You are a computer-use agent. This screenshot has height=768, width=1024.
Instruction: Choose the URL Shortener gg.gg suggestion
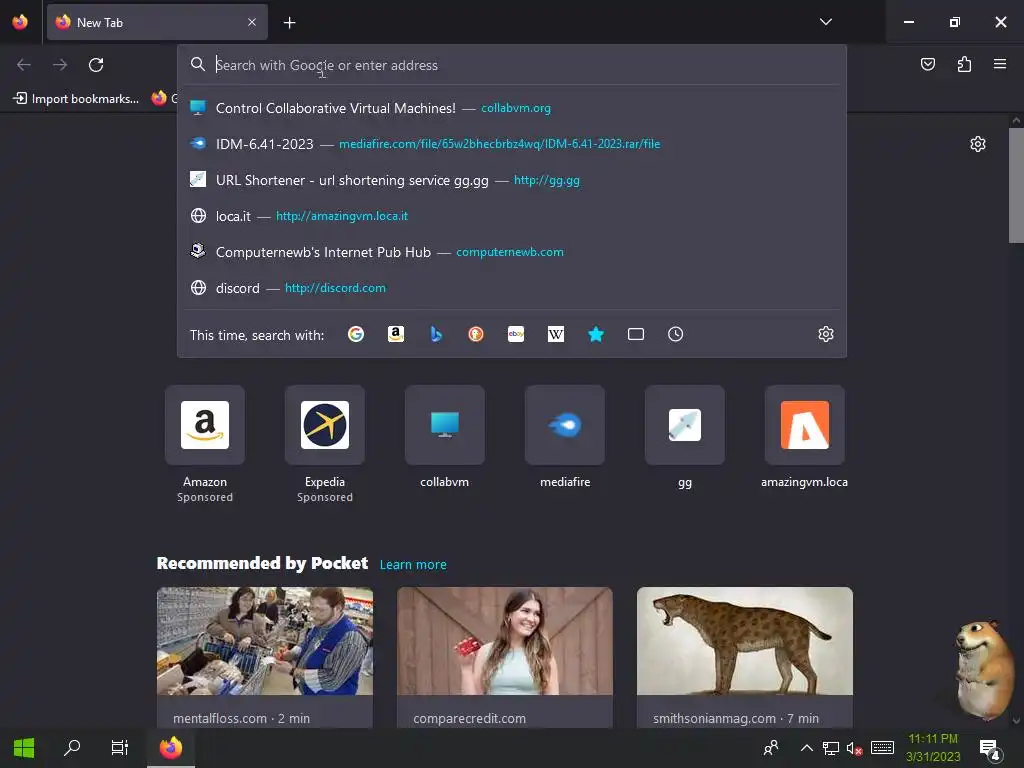512,180
